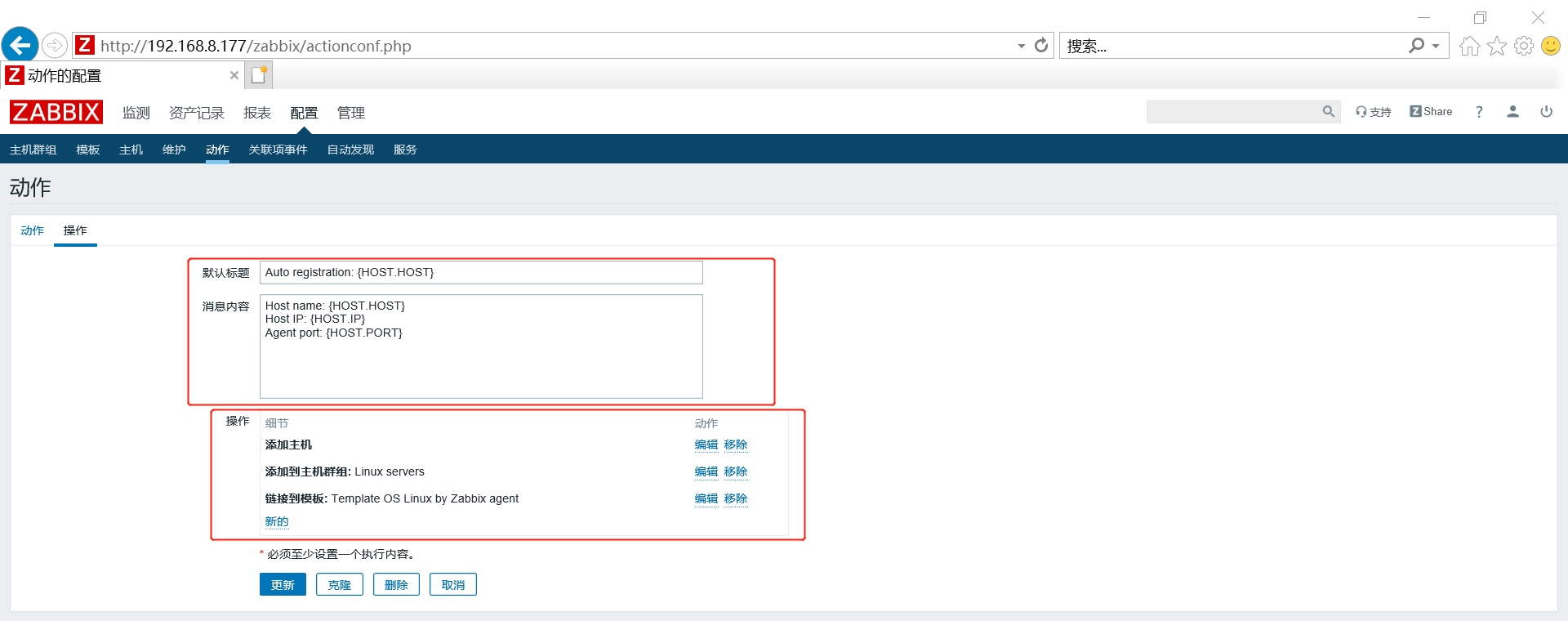Open the Zabbix Share link
Viewport: 1568px width, 621px height.
pos(1431,112)
